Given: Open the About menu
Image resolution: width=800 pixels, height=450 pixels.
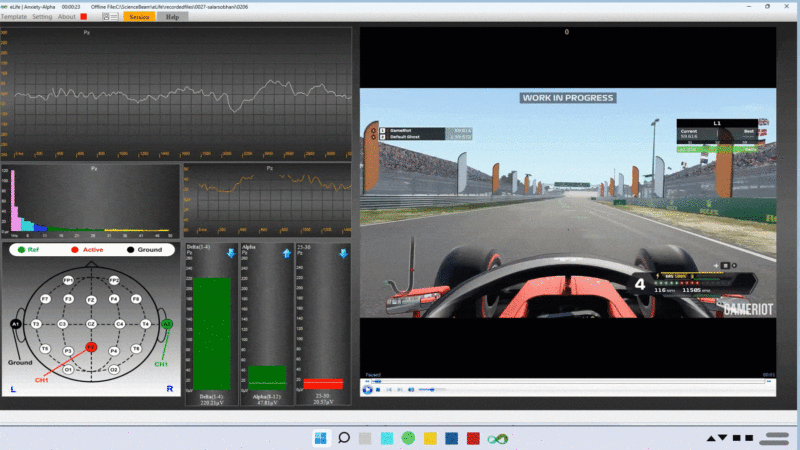Looking at the screenshot, I should [66, 17].
